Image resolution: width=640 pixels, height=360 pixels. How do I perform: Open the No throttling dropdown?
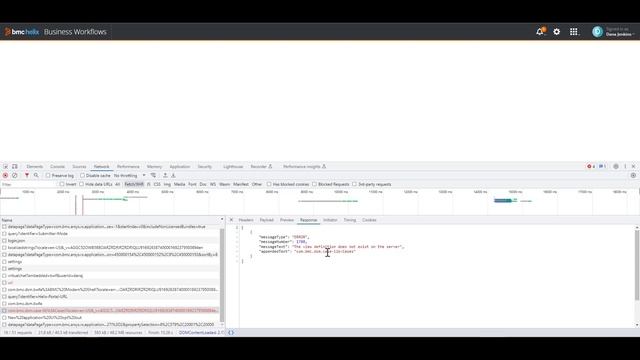pyautogui.click(x=130, y=176)
